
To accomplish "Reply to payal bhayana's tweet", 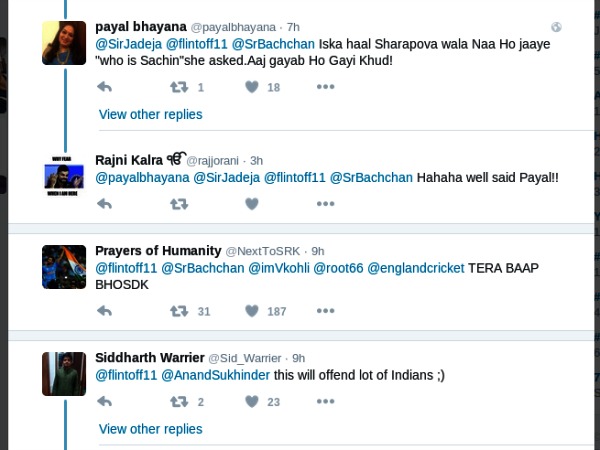I will [x=104, y=87].
